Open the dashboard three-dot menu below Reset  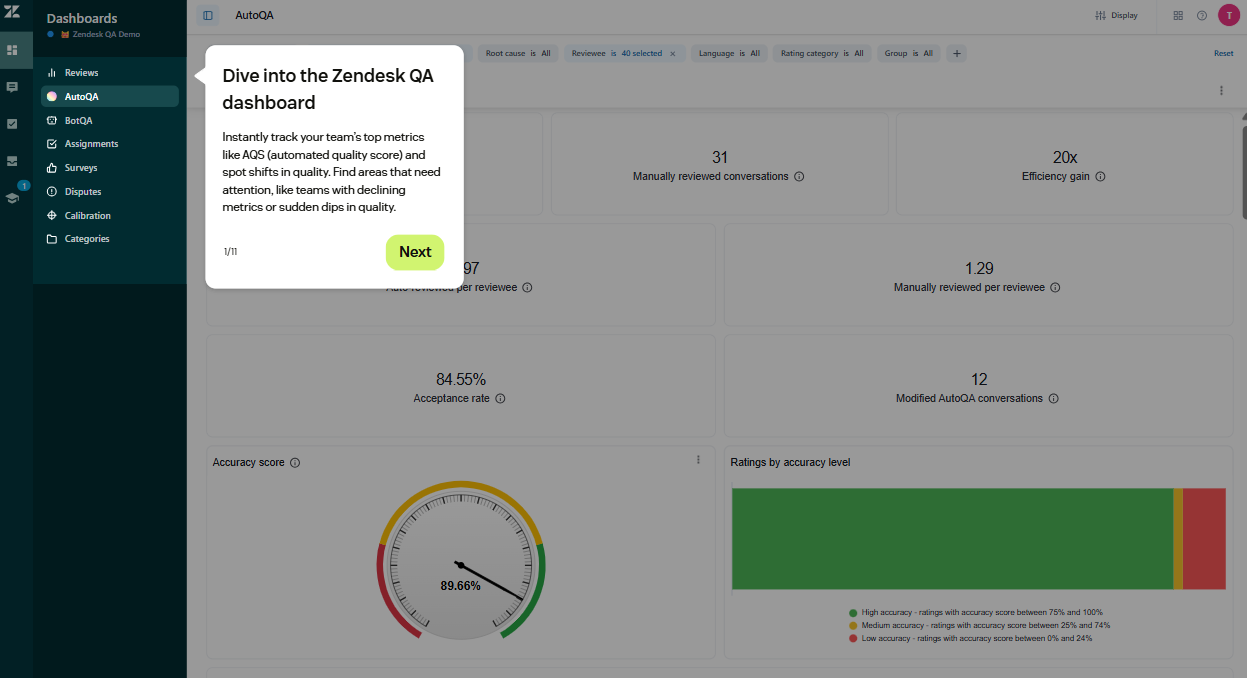pyautogui.click(x=1221, y=90)
